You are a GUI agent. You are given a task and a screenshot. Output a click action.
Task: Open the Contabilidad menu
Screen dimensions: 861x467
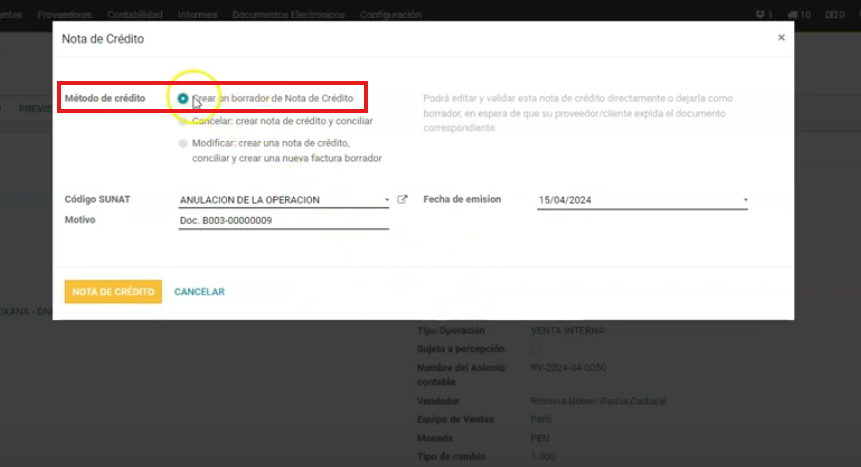135,15
